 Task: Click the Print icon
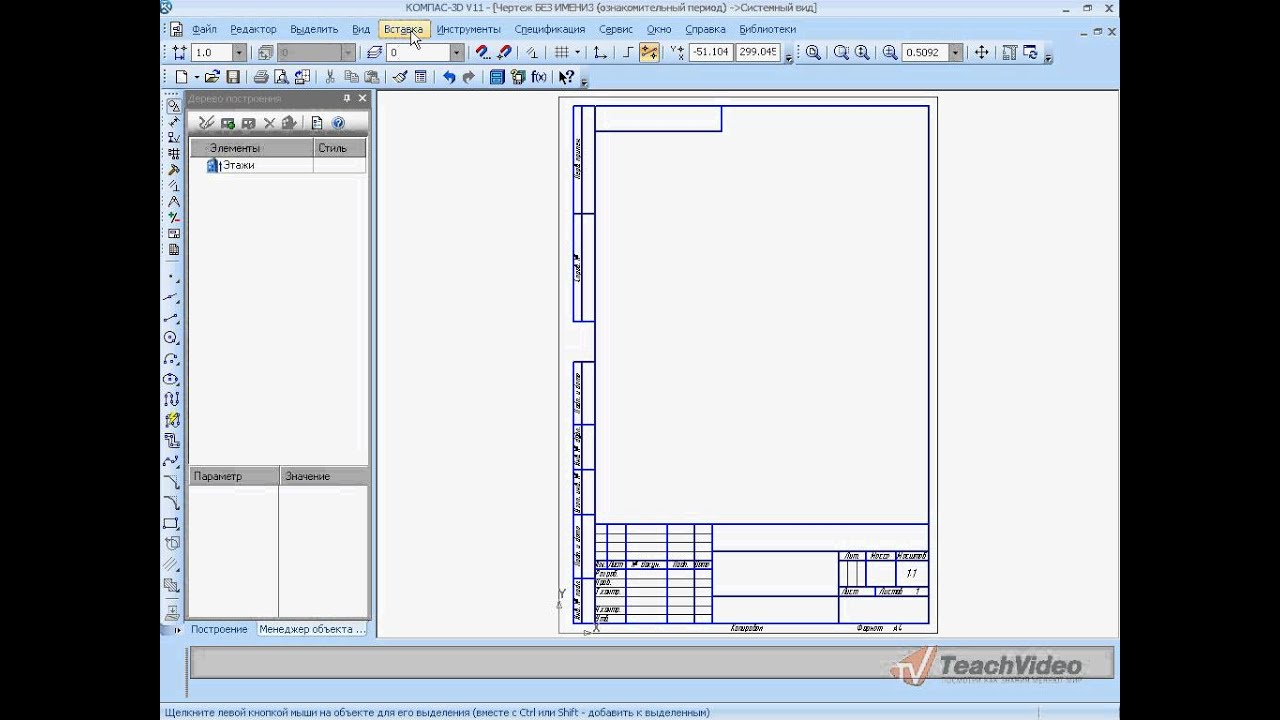click(261, 77)
